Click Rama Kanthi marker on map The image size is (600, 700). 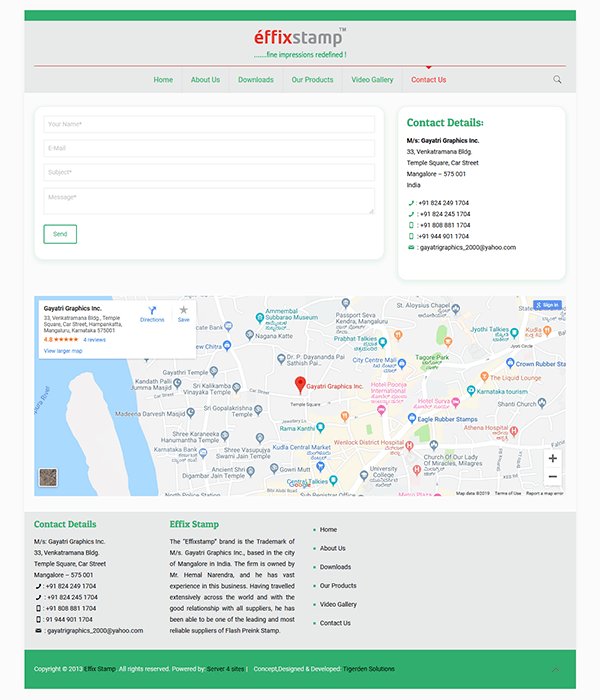(320, 428)
